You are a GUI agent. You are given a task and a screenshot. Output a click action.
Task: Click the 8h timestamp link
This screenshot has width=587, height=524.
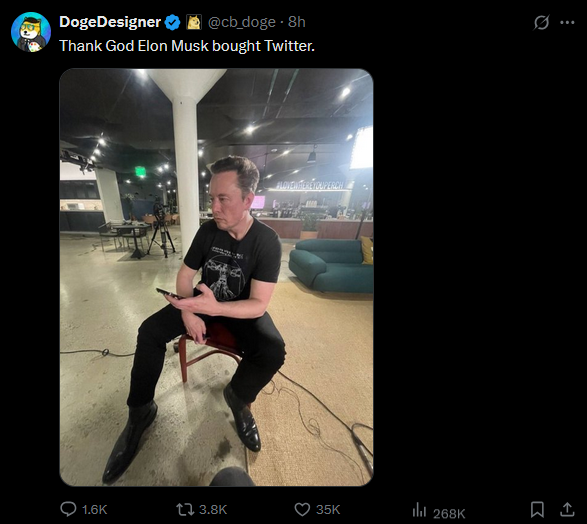[297, 22]
